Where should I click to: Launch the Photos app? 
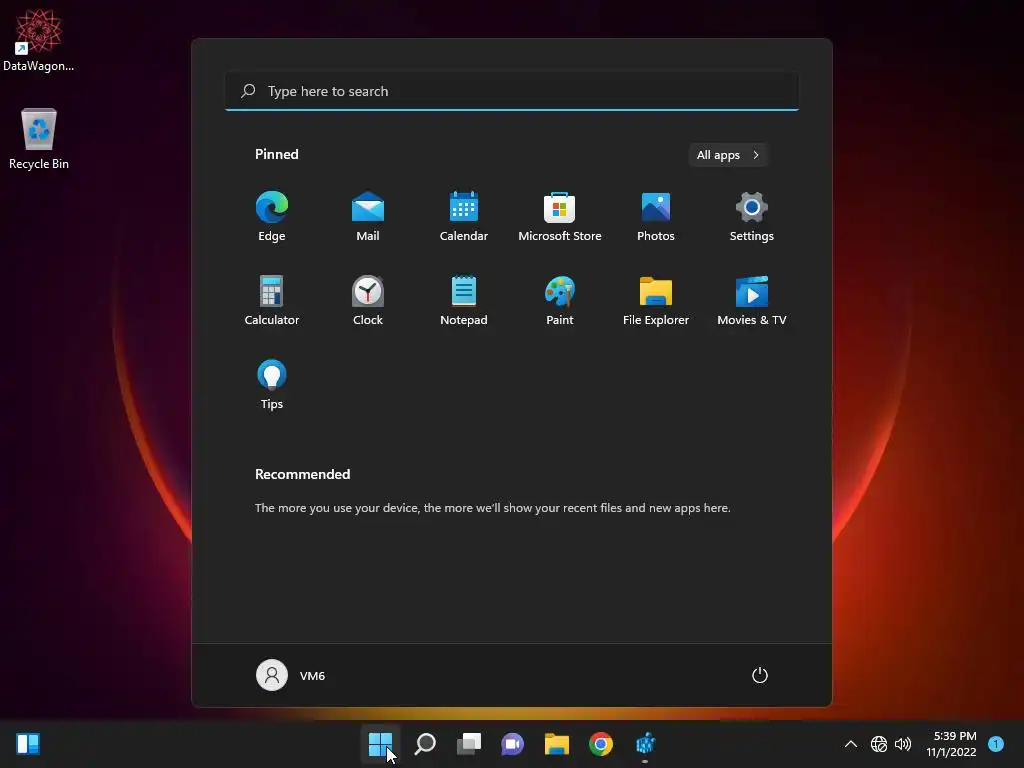pos(656,217)
